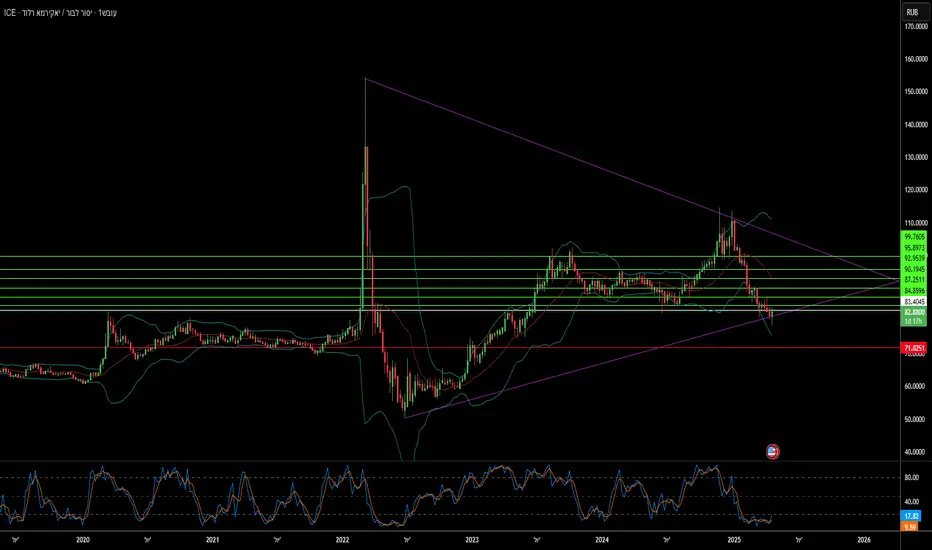The height and width of the screenshot is (550, 932).
Task: Click the white 83.4045 price label
Action: pos(914,302)
